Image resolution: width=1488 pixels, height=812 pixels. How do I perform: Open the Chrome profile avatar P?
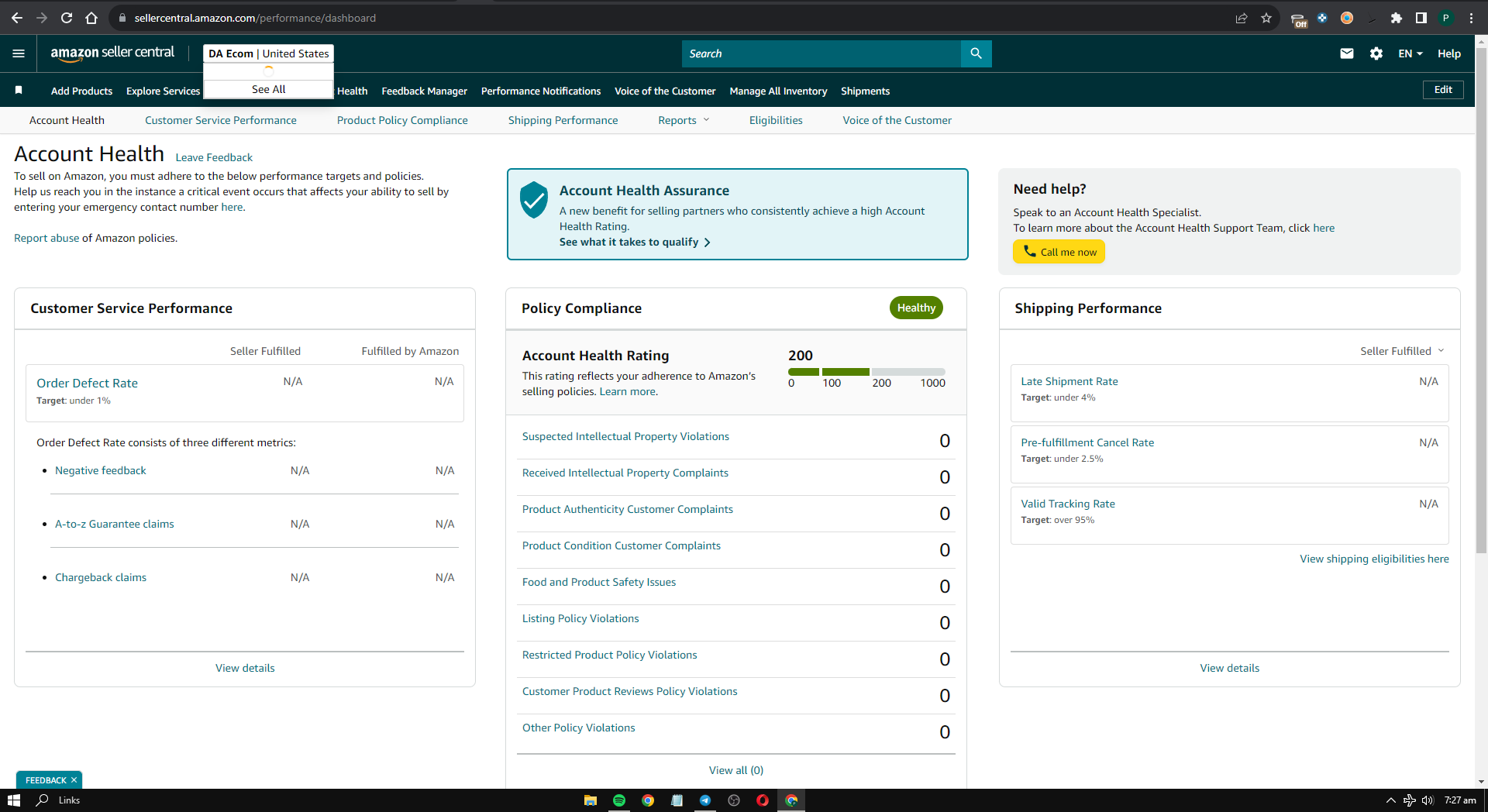pos(1446,18)
